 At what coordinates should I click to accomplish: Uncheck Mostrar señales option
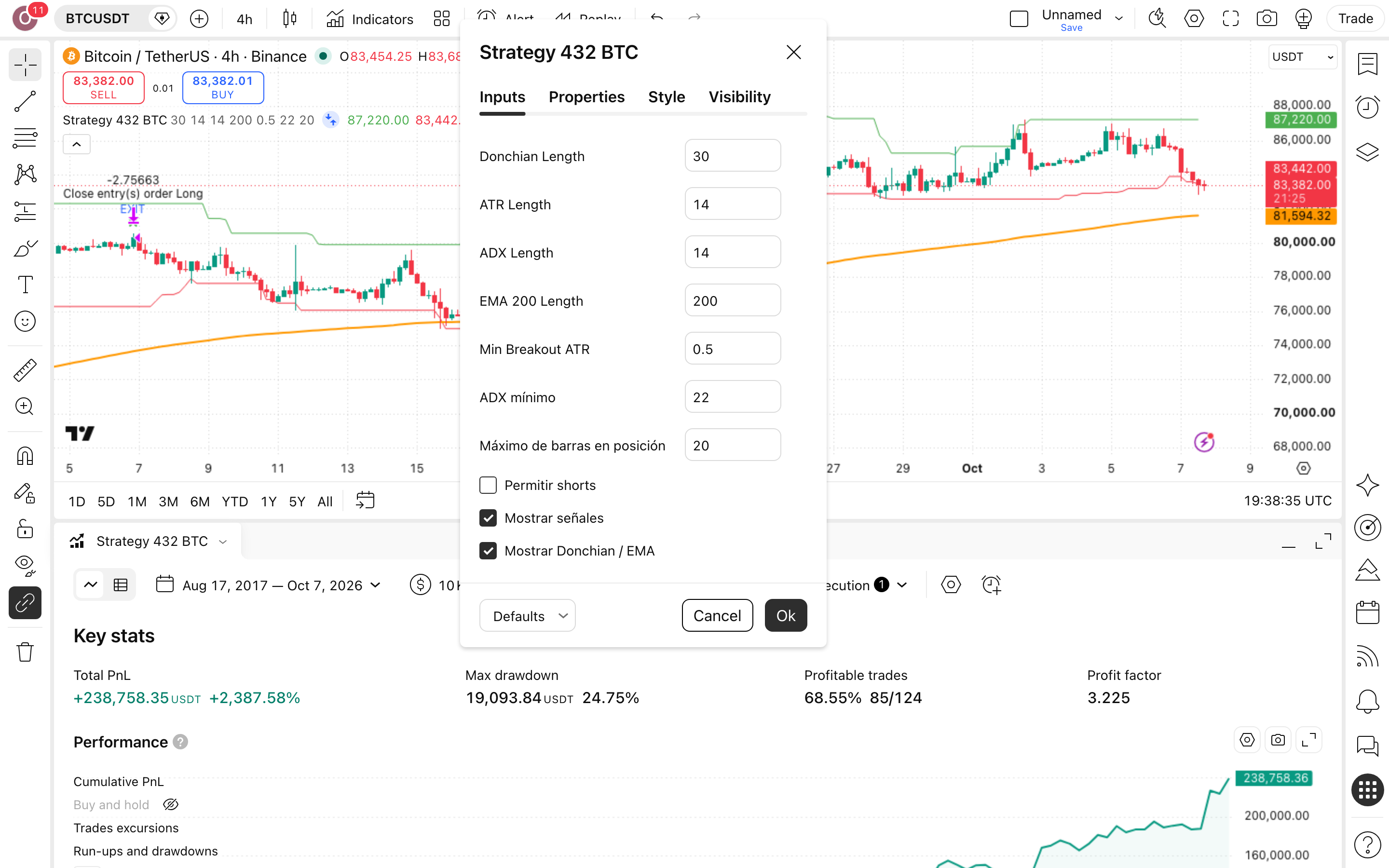pyautogui.click(x=488, y=518)
